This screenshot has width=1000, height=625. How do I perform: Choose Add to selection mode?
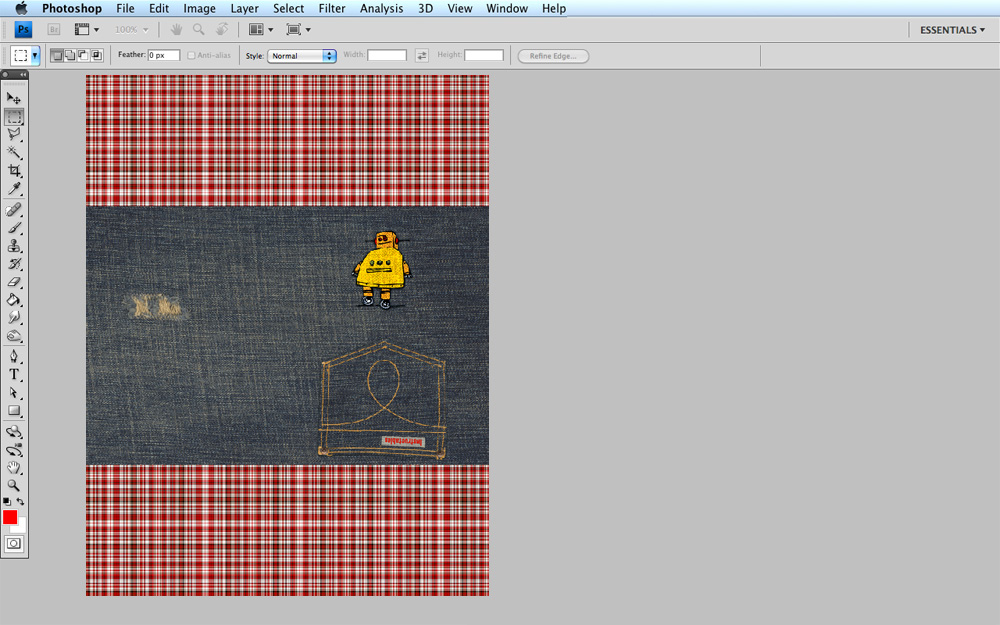pos(69,56)
